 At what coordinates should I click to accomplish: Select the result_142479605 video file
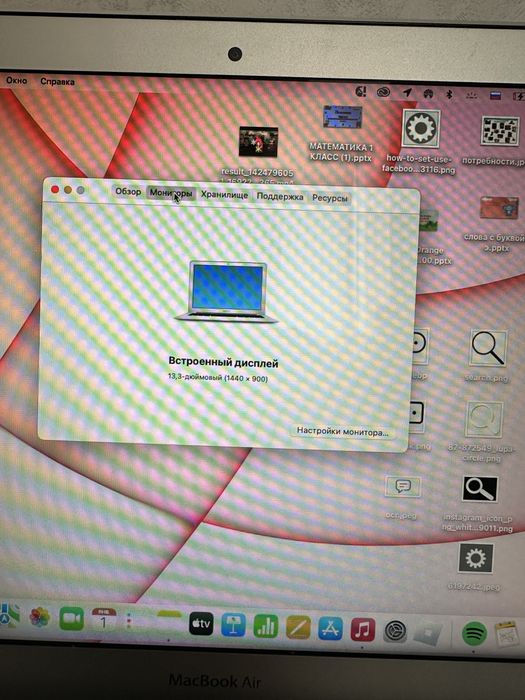(258, 153)
